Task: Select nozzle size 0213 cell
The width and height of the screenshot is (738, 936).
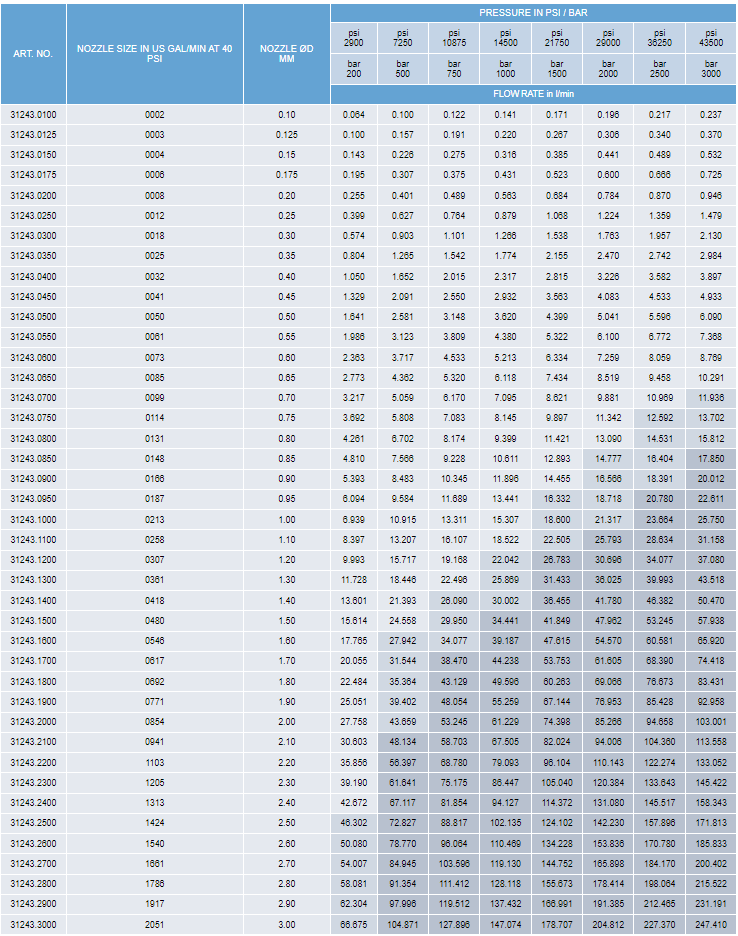Action: 155,520
